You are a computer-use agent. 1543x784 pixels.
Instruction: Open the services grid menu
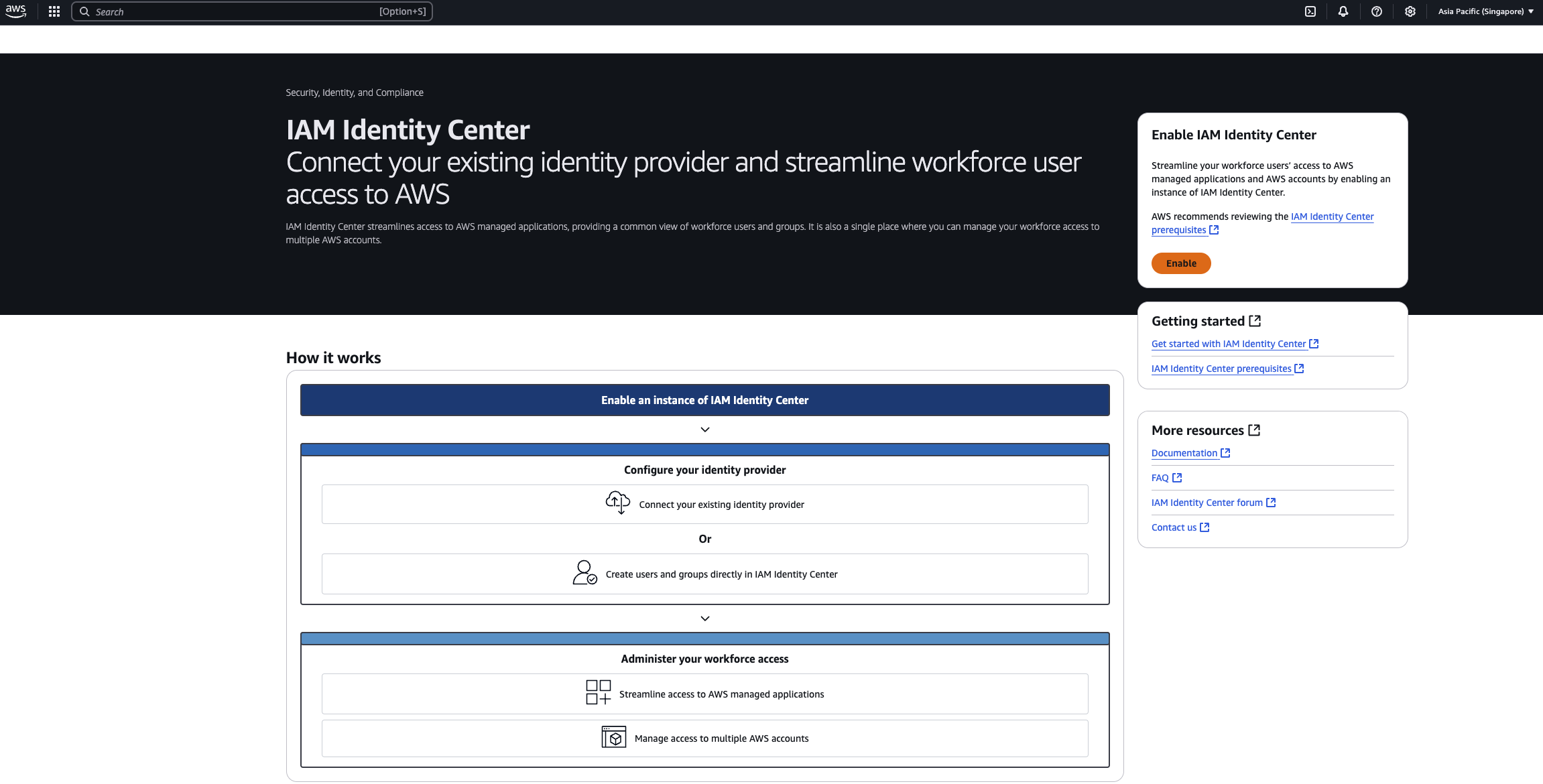[54, 11]
